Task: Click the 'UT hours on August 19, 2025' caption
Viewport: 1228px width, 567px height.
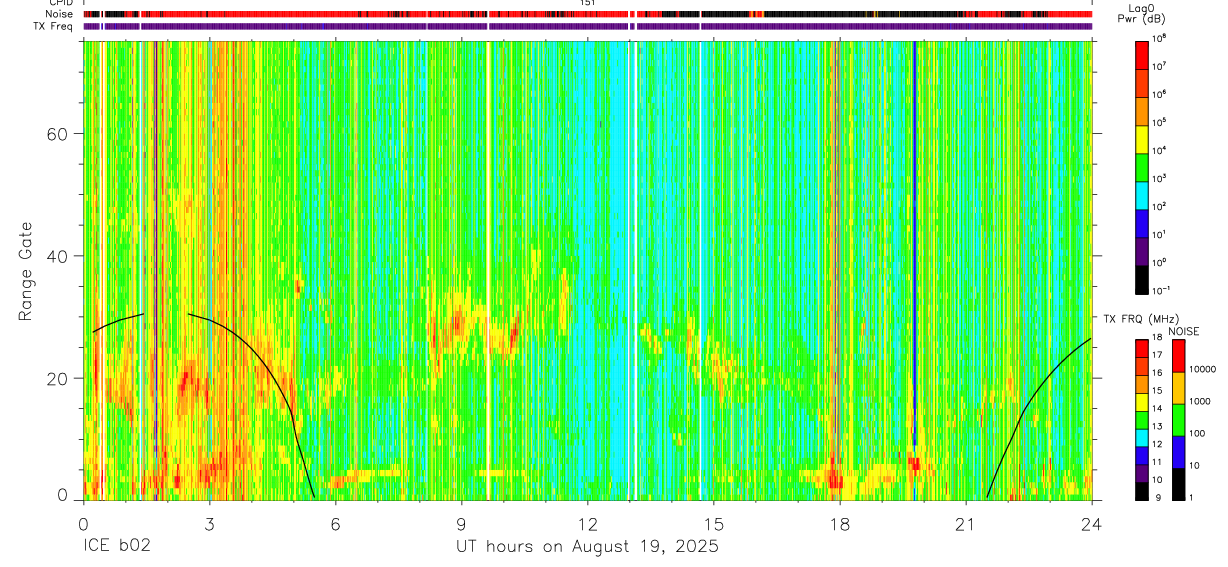Action: click(x=587, y=547)
